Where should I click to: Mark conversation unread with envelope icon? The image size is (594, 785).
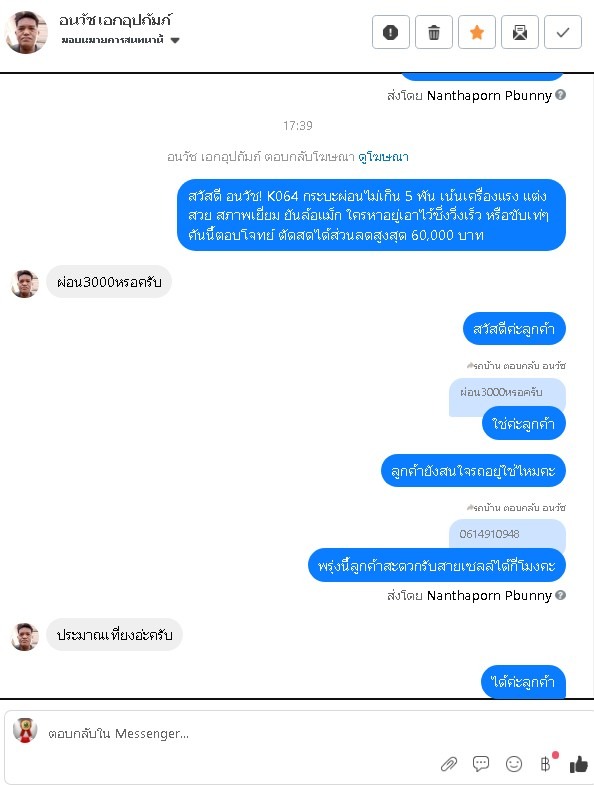[x=520, y=32]
